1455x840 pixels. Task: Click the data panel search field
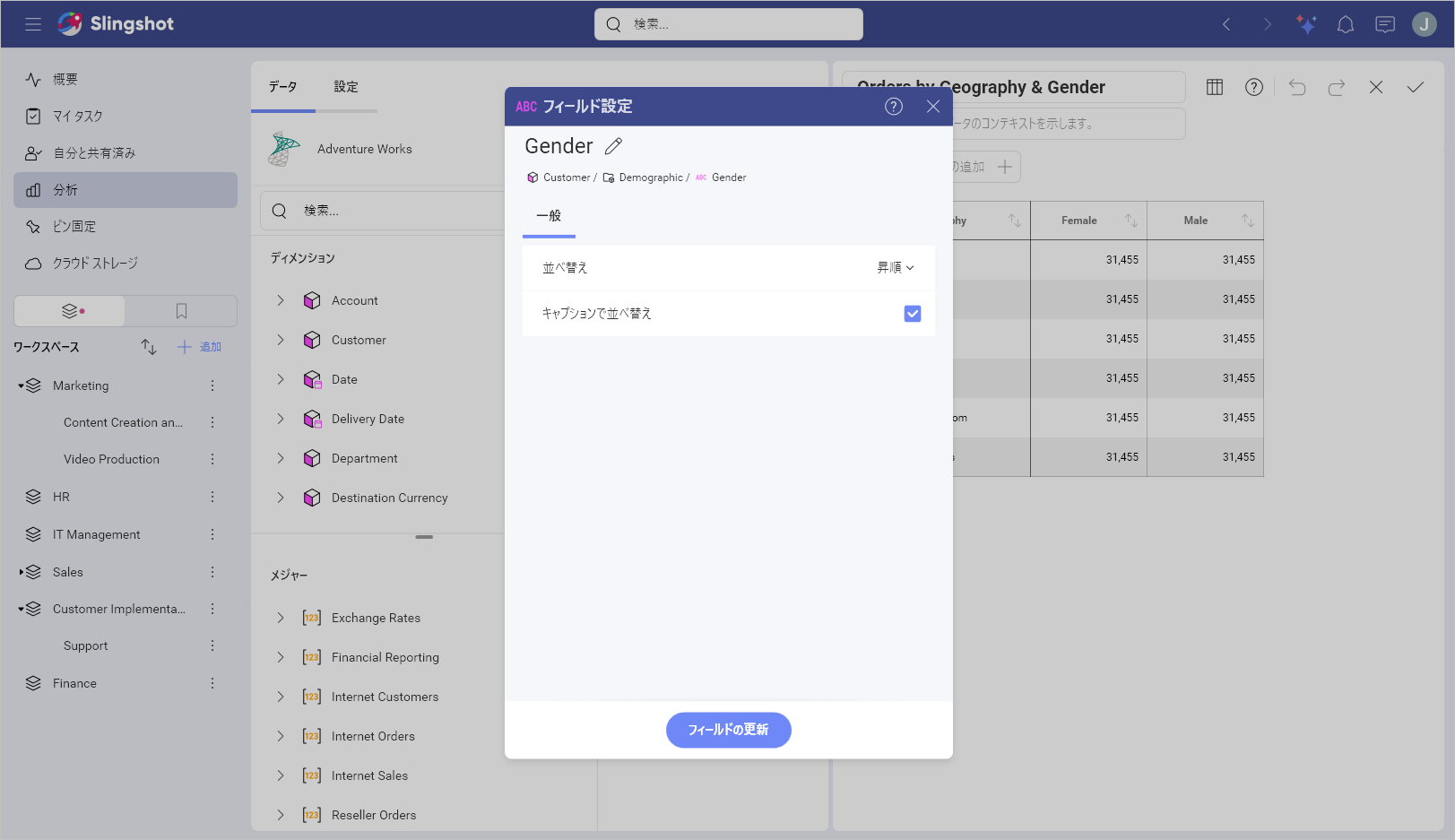384,211
